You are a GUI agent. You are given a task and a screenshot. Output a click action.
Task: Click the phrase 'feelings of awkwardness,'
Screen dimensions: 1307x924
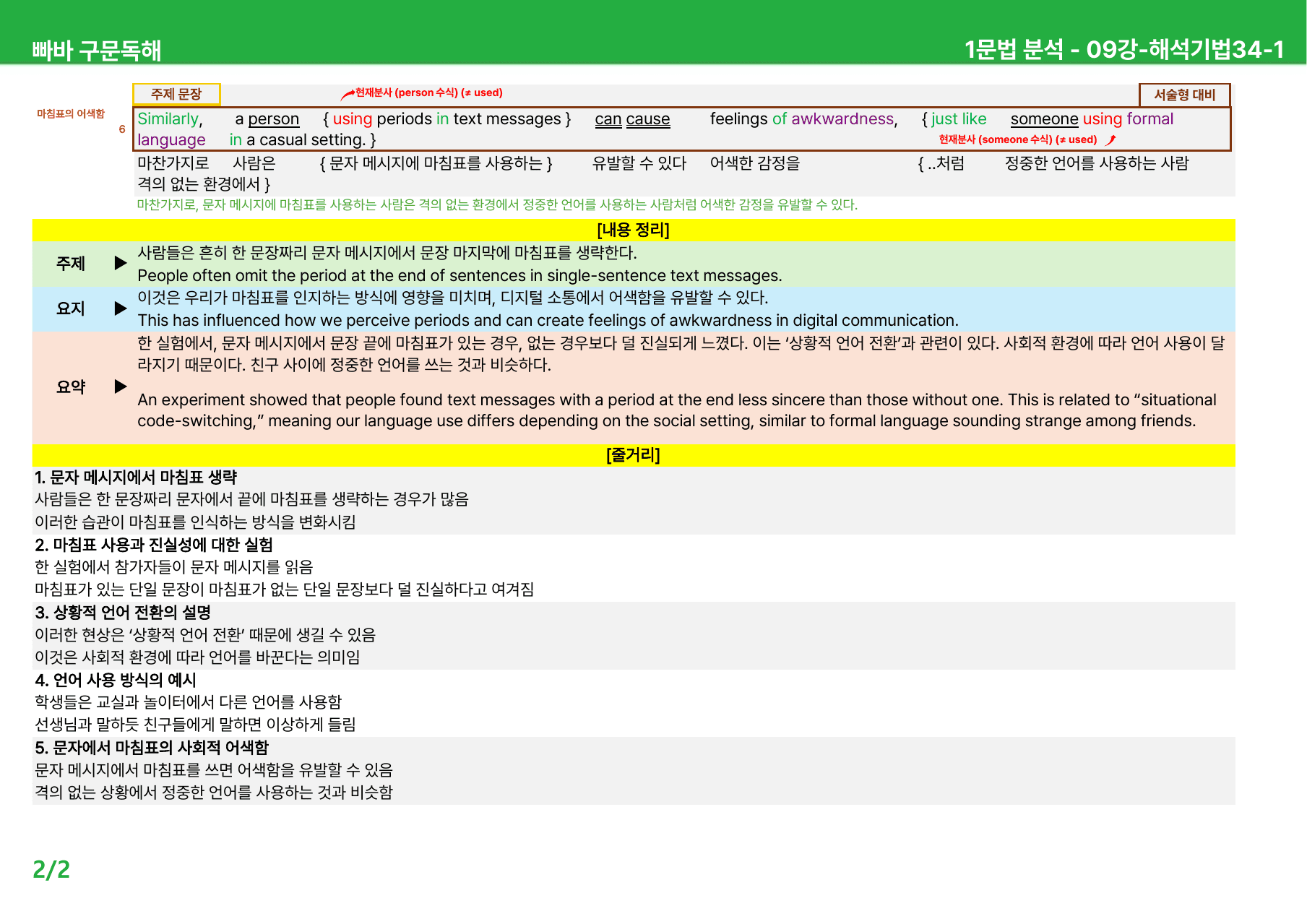[x=804, y=119]
